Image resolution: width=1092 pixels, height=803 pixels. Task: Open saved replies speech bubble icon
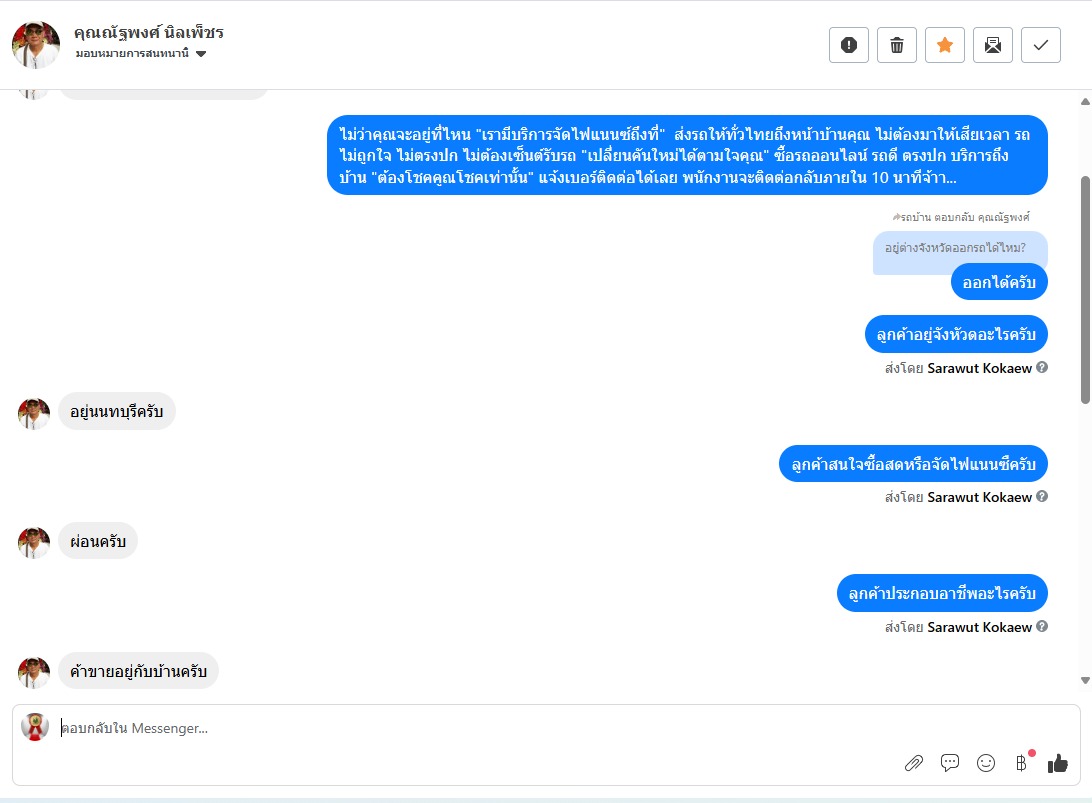[950, 763]
